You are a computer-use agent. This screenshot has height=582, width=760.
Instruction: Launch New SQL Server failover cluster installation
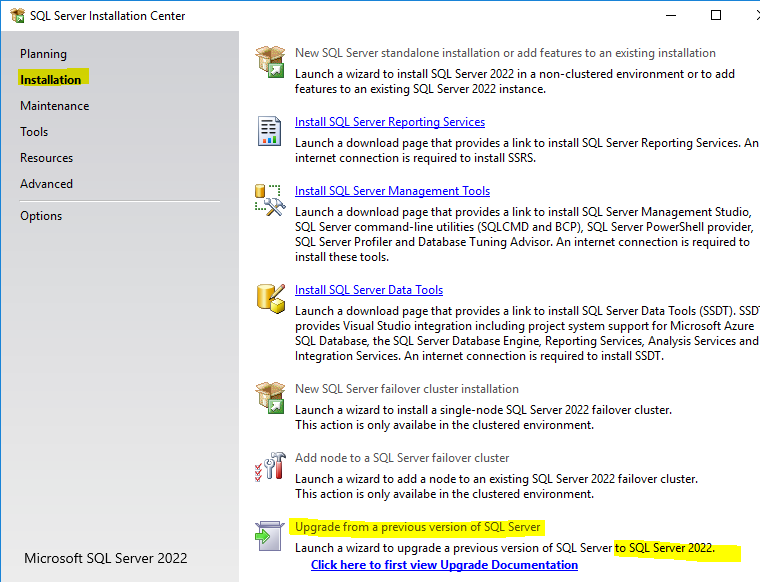(x=407, y=389)
